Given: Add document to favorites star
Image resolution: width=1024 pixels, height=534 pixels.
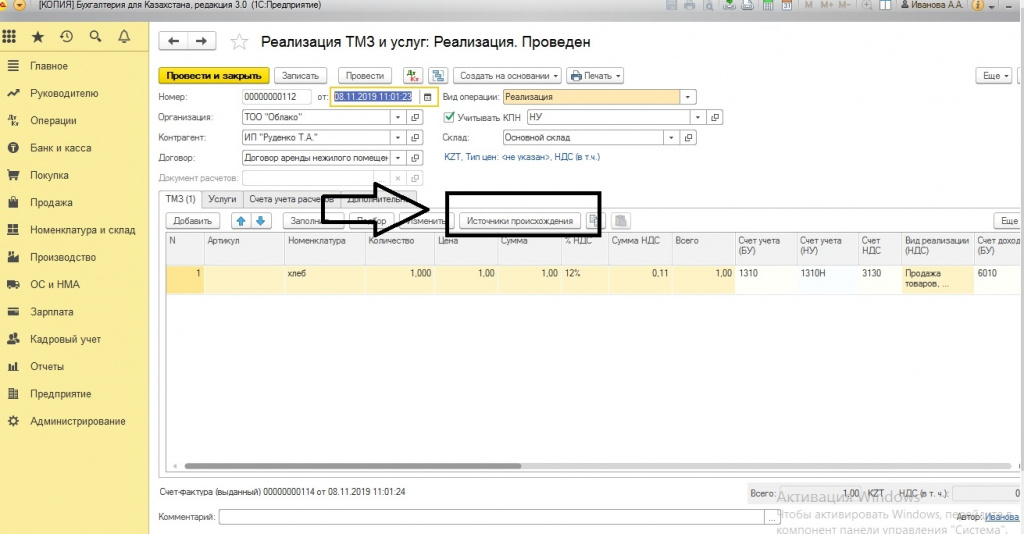Looking at the screenshot, I should coord(239,42).
